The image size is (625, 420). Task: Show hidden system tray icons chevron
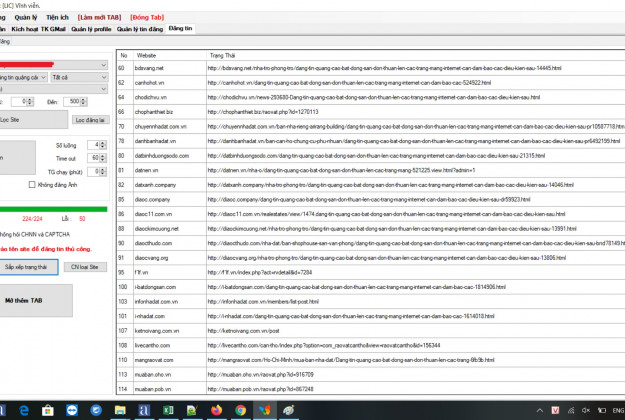pos(540,410)
